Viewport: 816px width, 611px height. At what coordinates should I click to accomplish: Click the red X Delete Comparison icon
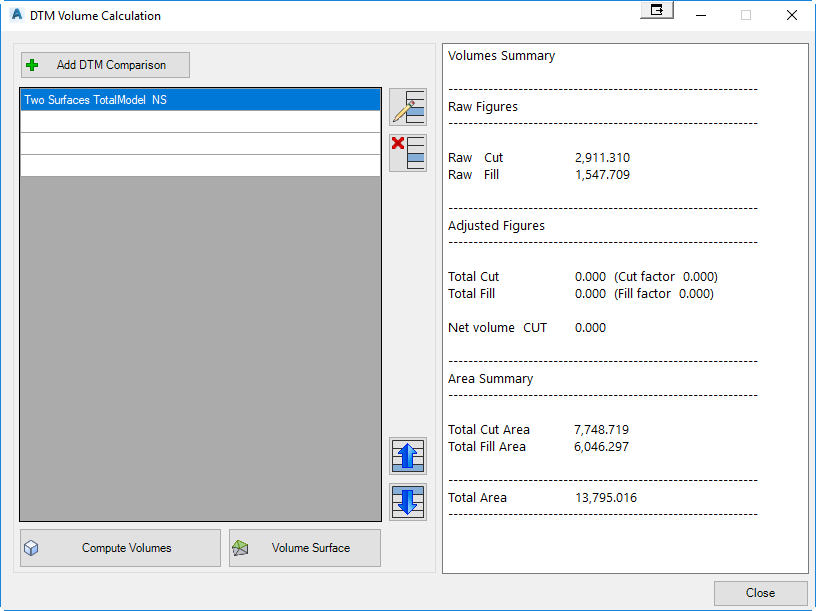[408, 152]
